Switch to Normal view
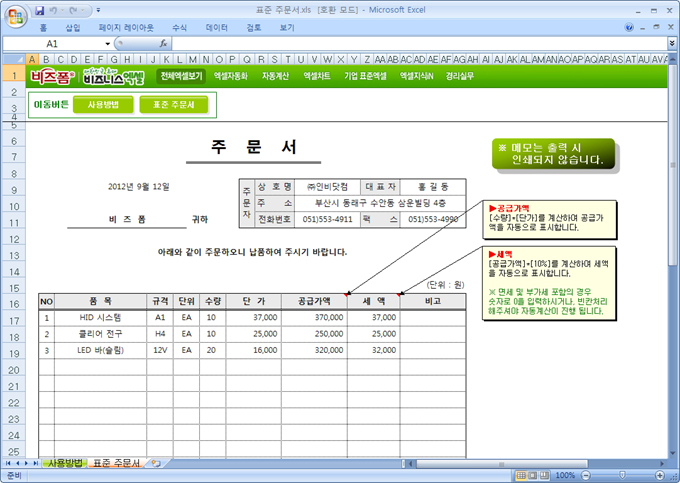This screenshot has width=680, height=483. click(521, 476)
